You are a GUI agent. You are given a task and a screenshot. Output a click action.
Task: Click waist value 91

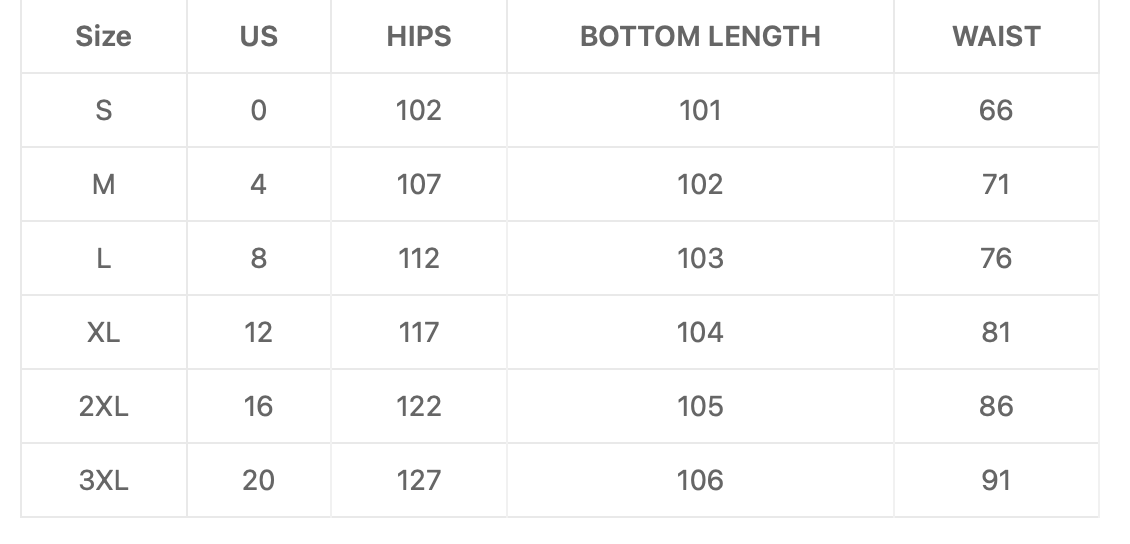tap(997, 480)
